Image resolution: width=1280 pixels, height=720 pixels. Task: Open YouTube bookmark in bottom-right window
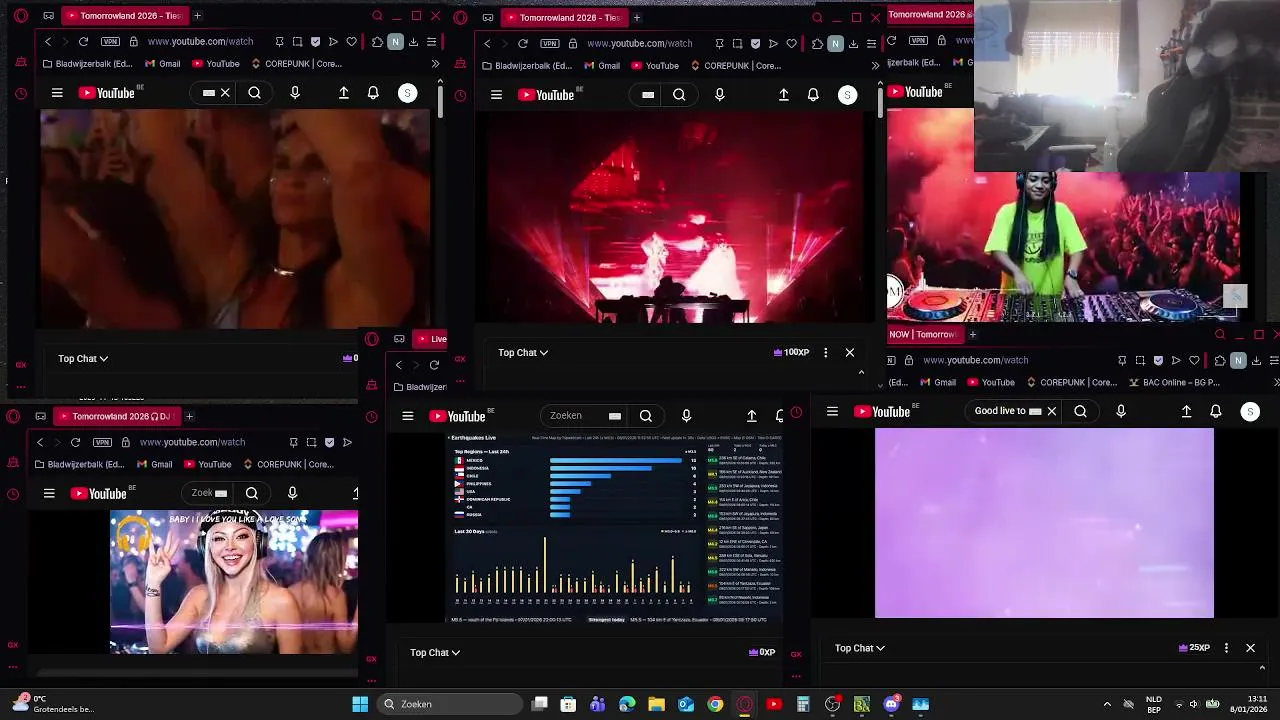pyautogui.click(x=990, y=382)
